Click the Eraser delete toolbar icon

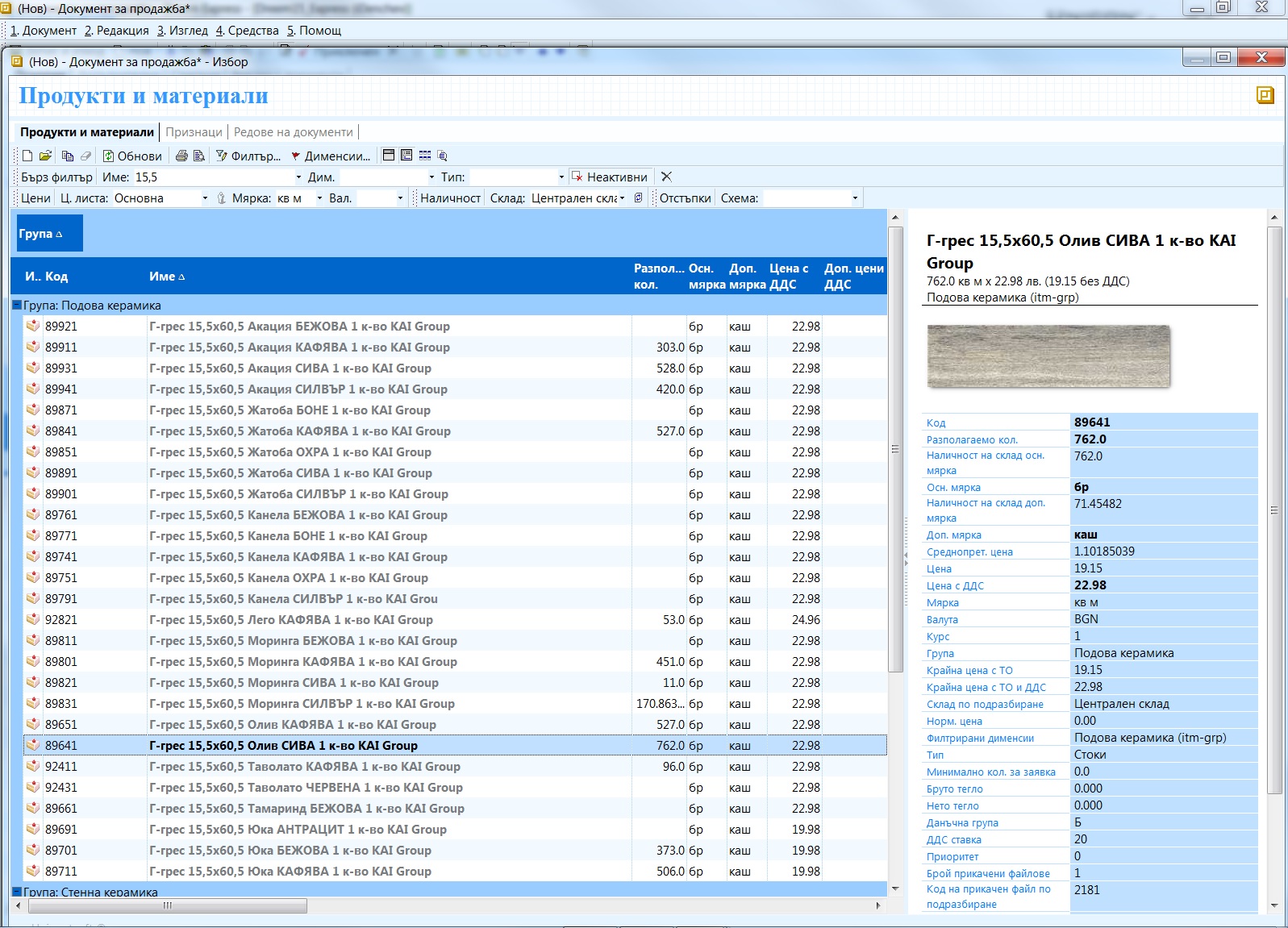coord(85,156)
